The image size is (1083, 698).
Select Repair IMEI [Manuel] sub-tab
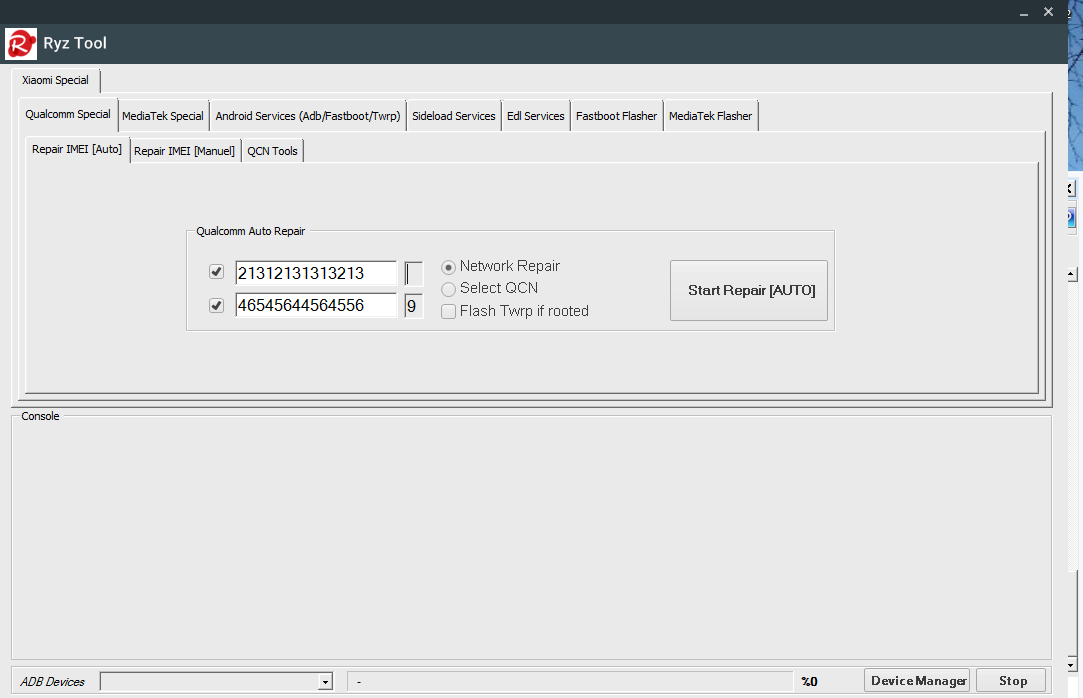point(184,151)
